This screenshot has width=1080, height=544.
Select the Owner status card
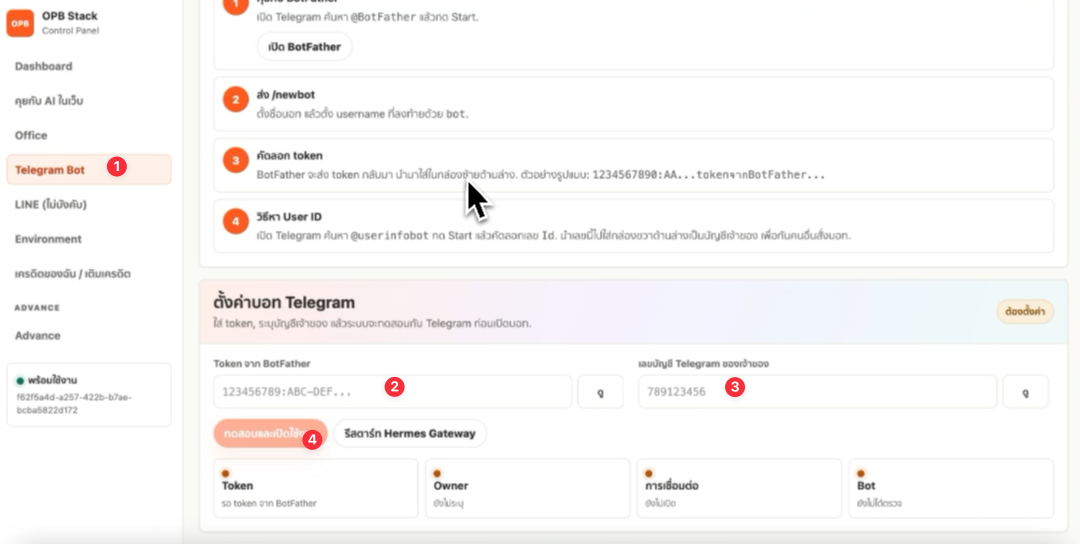[x=528, y=488]
